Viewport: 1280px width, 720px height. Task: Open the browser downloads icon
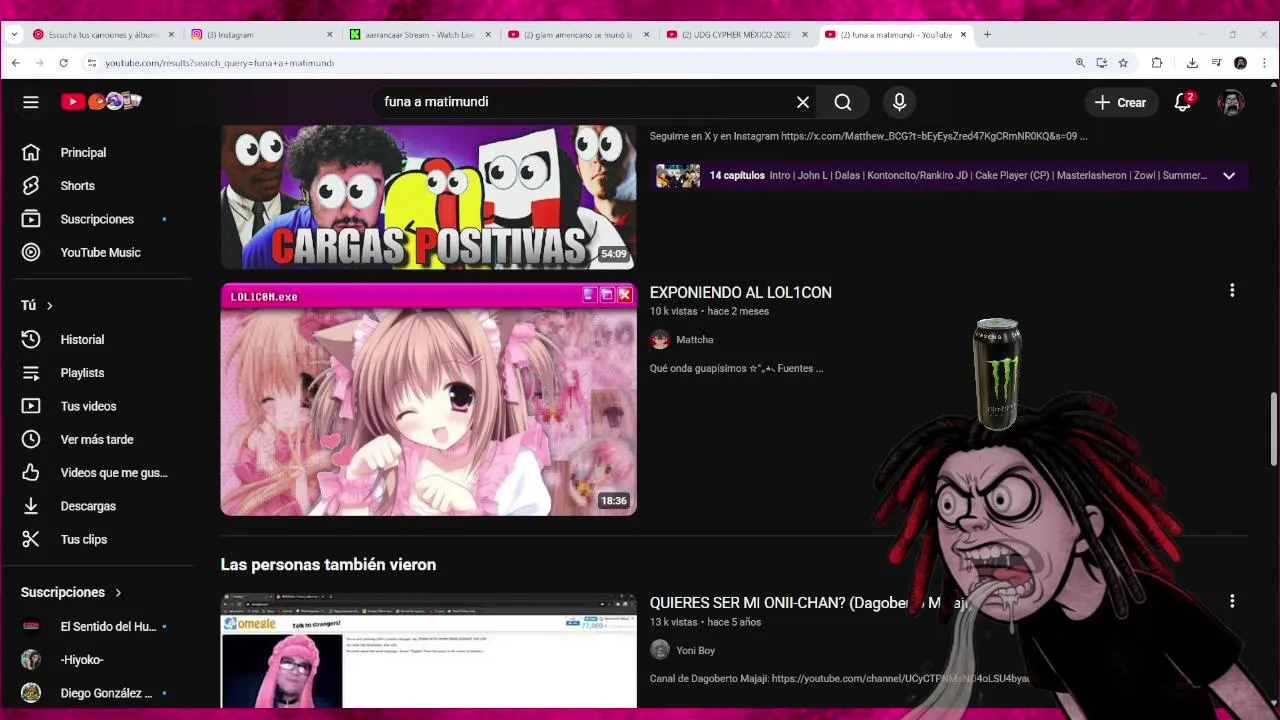(x=1192, y=63)
